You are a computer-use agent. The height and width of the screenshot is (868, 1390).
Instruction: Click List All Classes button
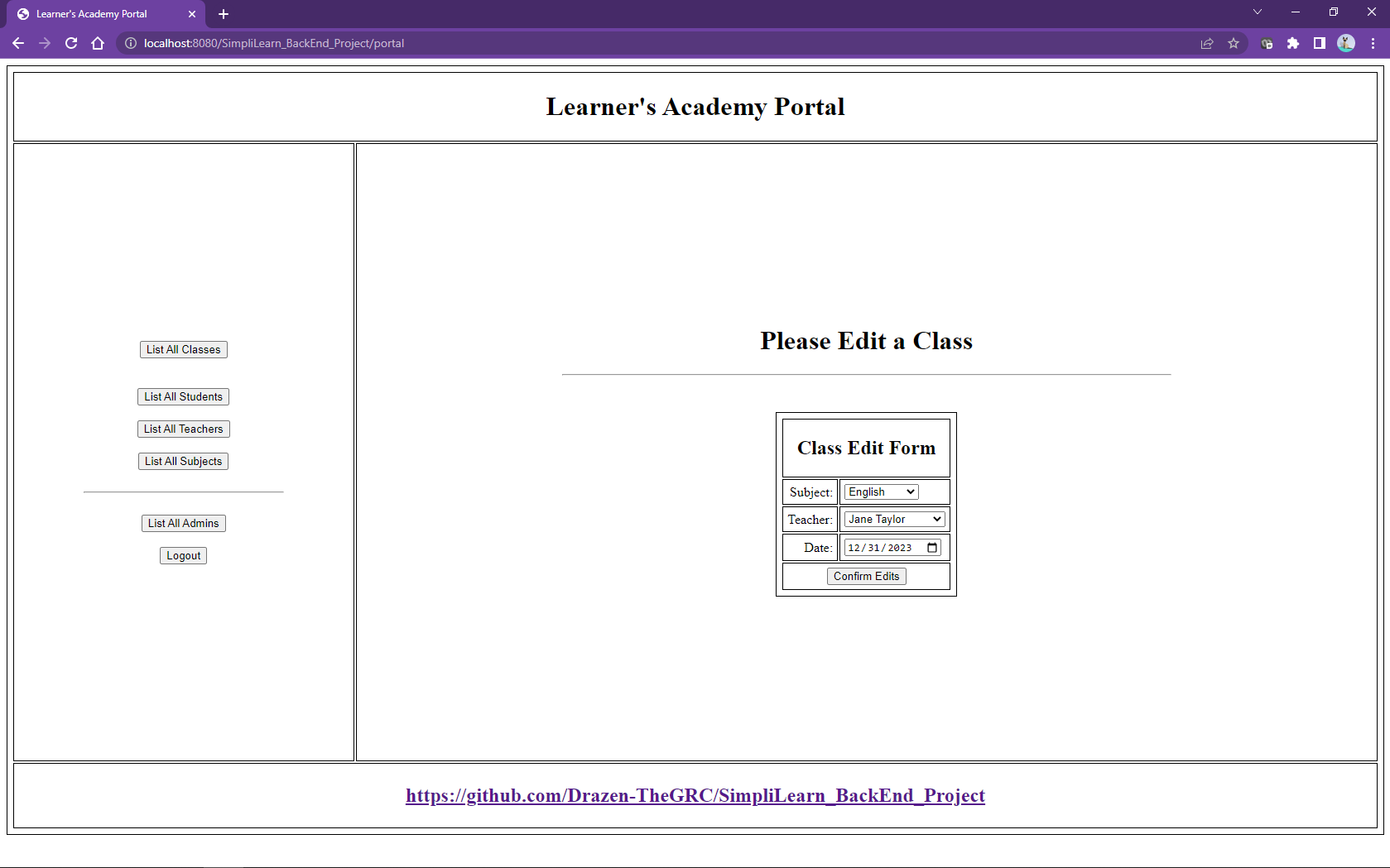click(183, 349)
